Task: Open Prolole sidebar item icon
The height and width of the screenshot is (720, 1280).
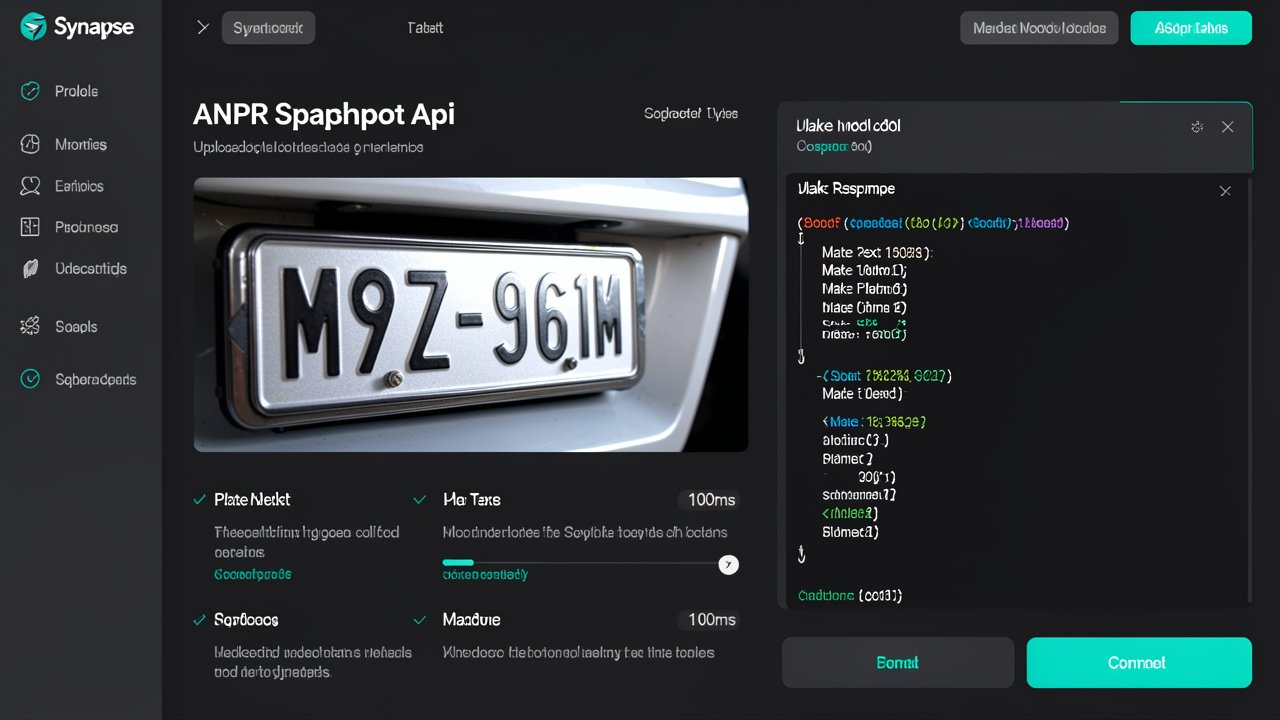Action: pos(30,91)
